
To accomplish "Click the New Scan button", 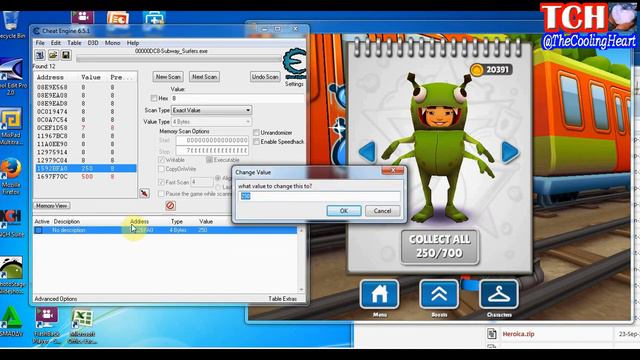I will [168, 77].
